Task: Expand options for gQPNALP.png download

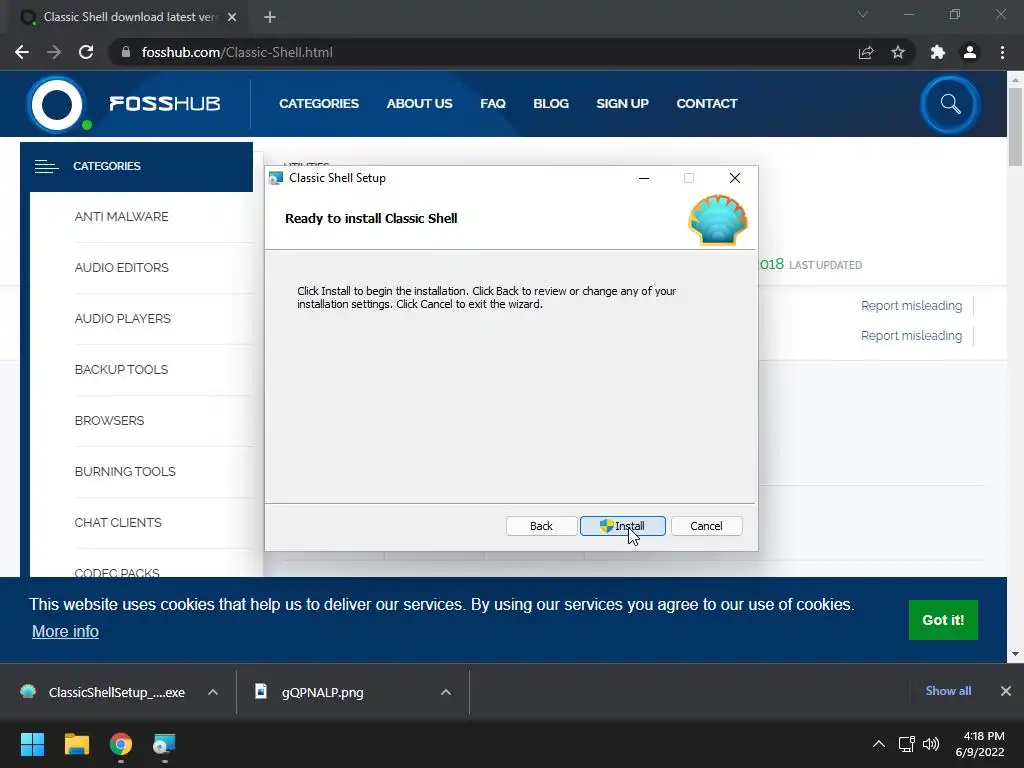Action: pos(446,692)
